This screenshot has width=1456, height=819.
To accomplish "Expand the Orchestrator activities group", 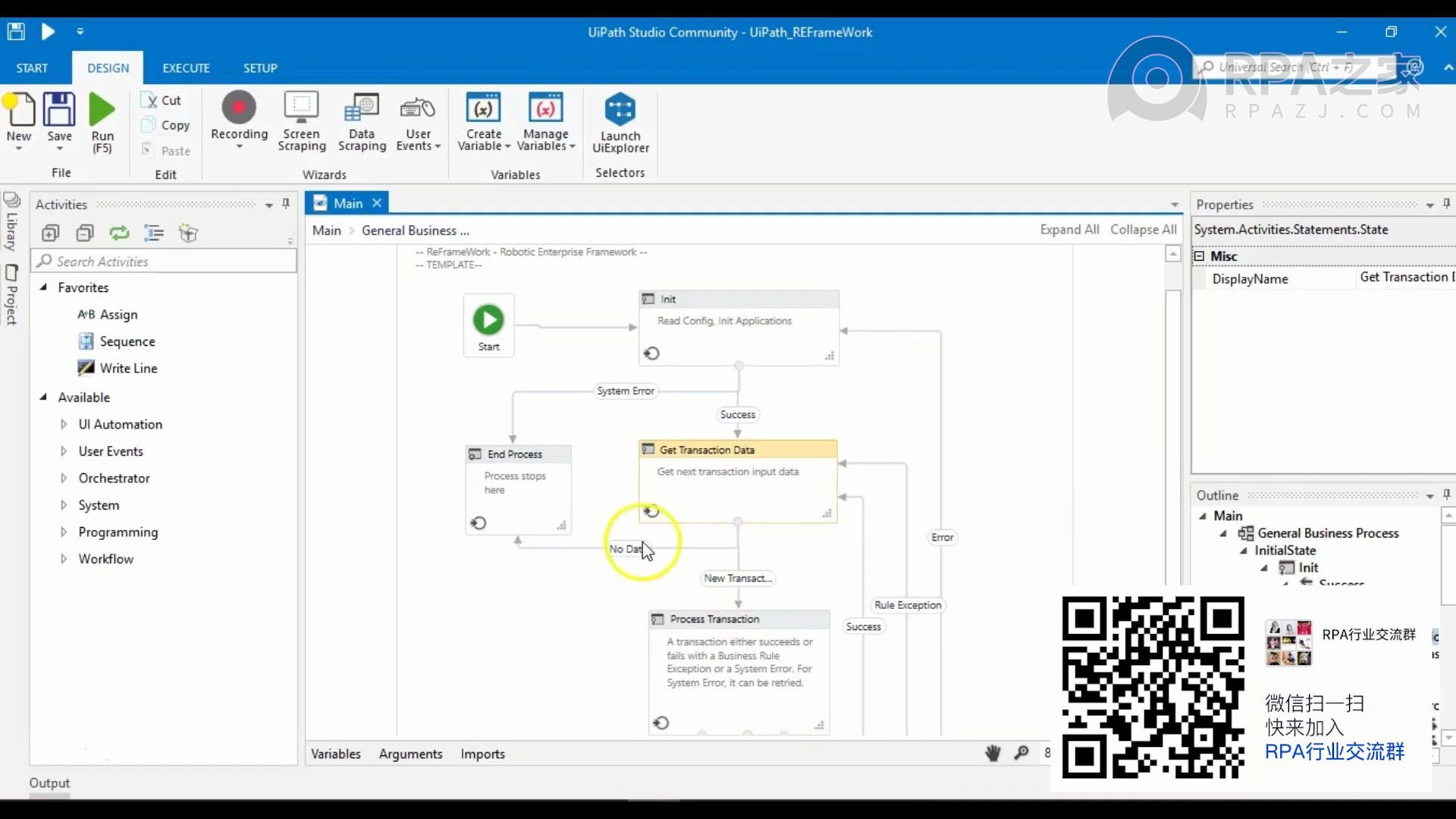I will click(x=64, y=478).
